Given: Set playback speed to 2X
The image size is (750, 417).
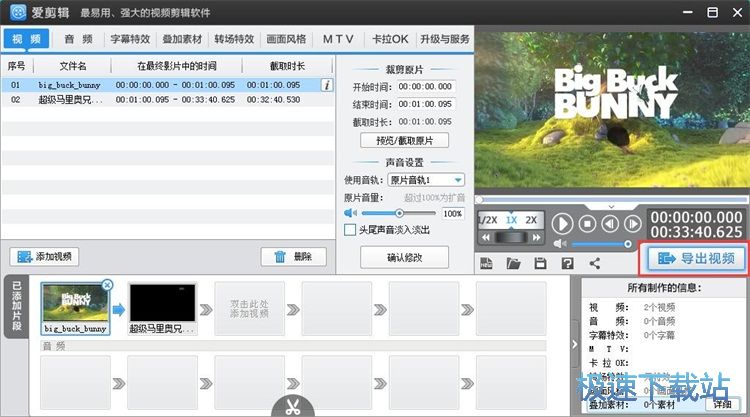Looking at the screenshot, I should [531, 220].
